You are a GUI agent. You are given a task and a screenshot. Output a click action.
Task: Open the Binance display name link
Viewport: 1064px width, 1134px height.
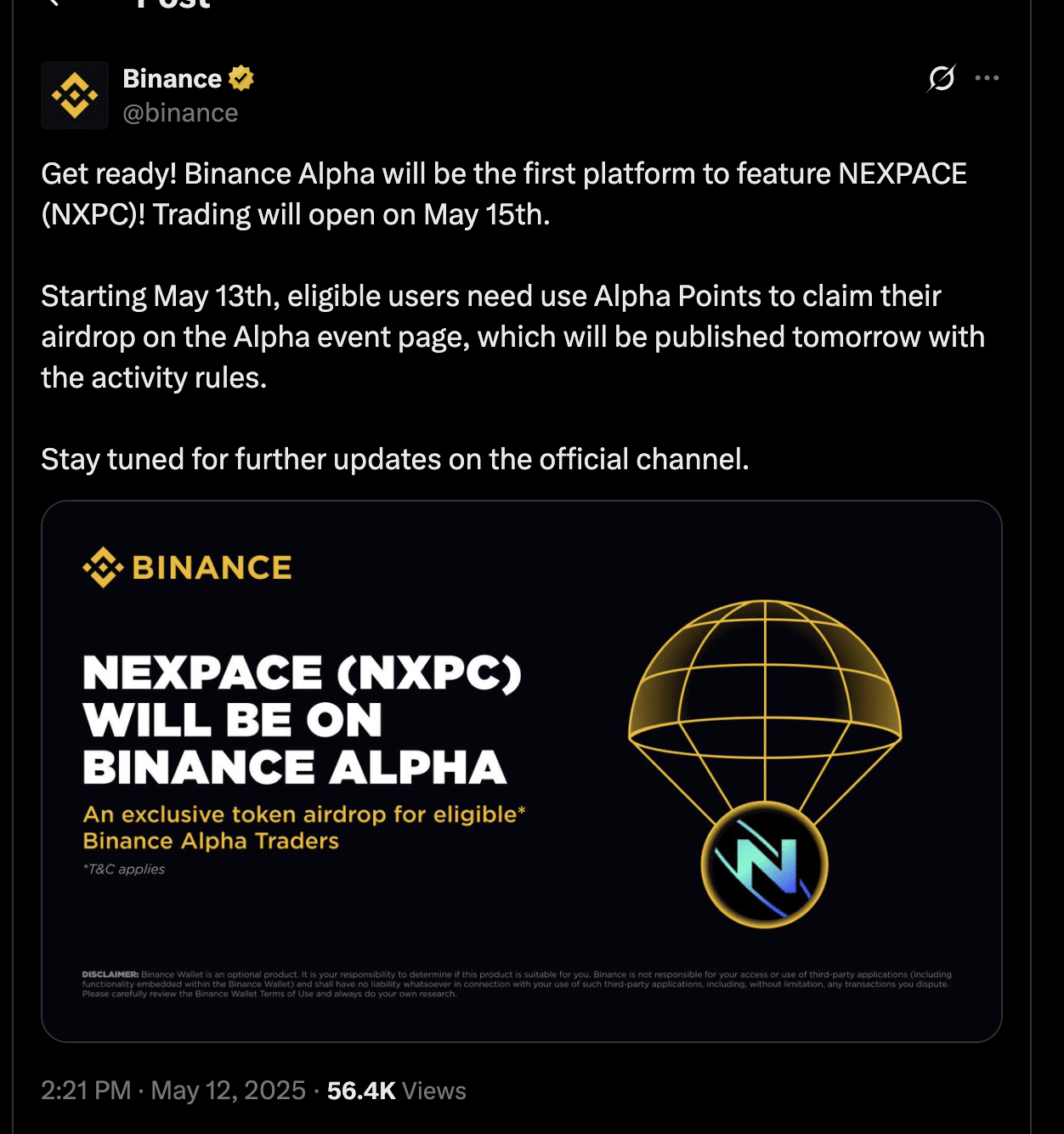[x=173, y=78]
